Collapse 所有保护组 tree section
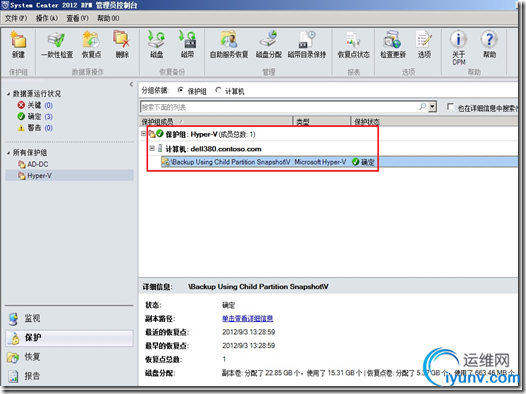 [x=8, y=153]
